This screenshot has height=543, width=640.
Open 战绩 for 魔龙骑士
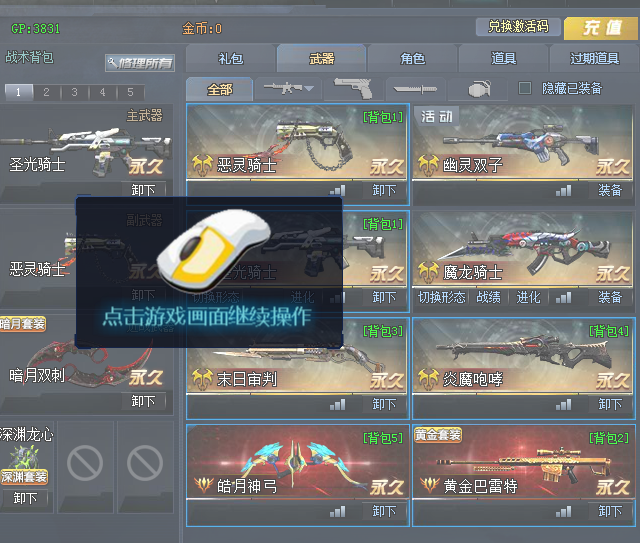[488, 297]
